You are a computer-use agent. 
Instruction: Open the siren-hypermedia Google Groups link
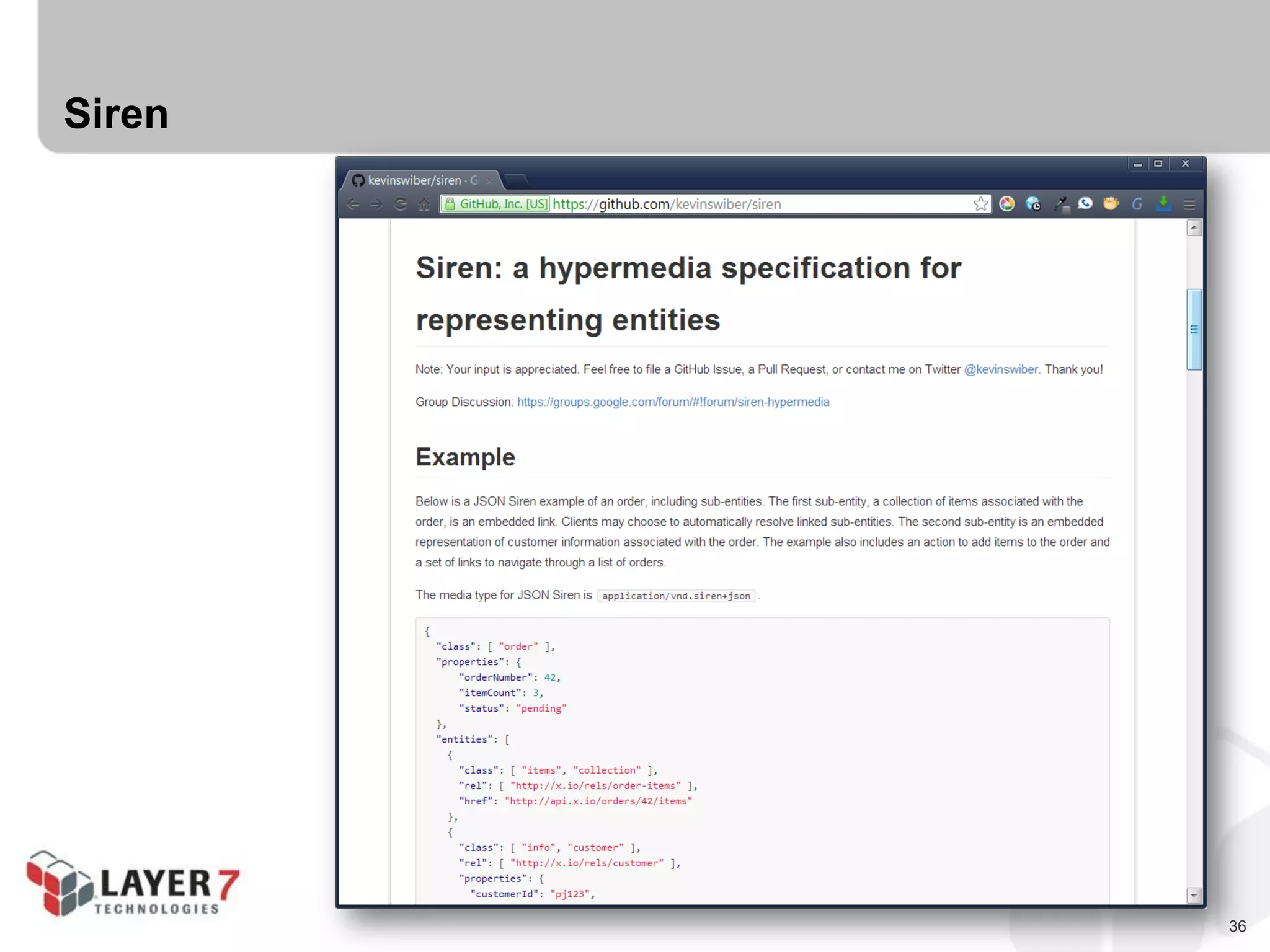click(673, 402)
